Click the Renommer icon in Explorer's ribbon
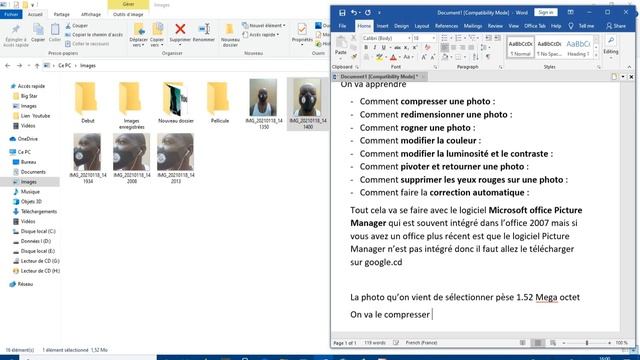 click(x=204, y=29)
